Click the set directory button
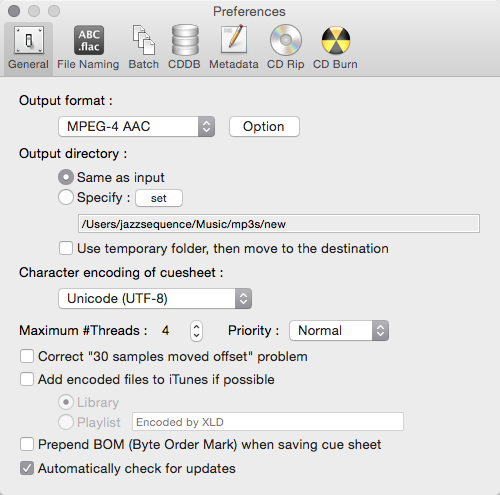 coord(159,198)
